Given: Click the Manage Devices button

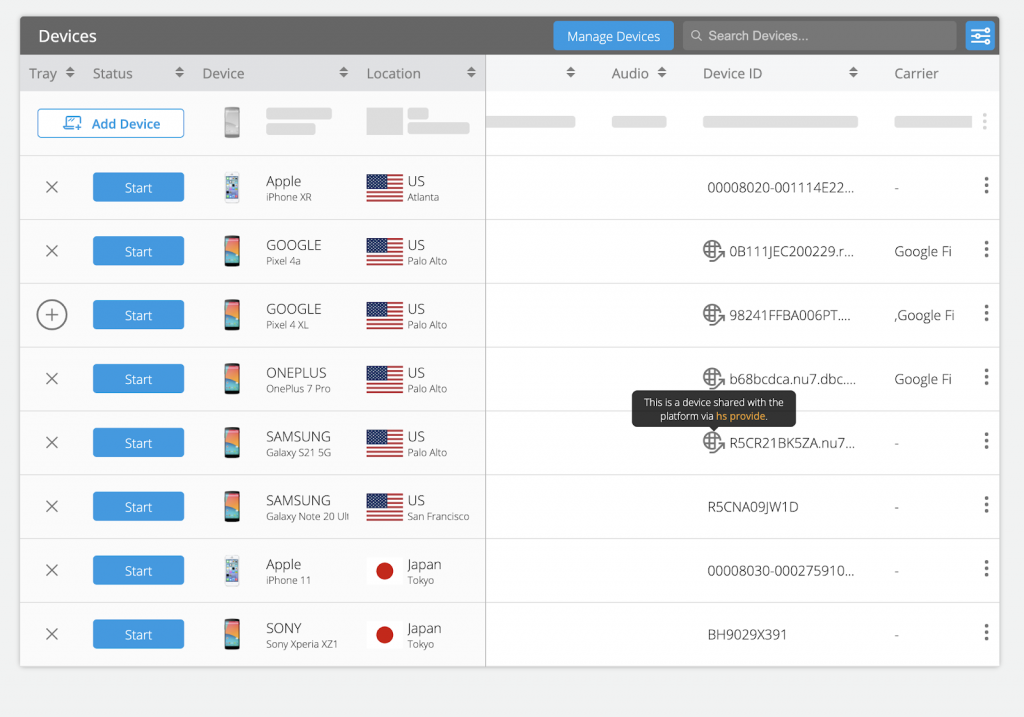Looking at the screenshot, I should (613, 36).
